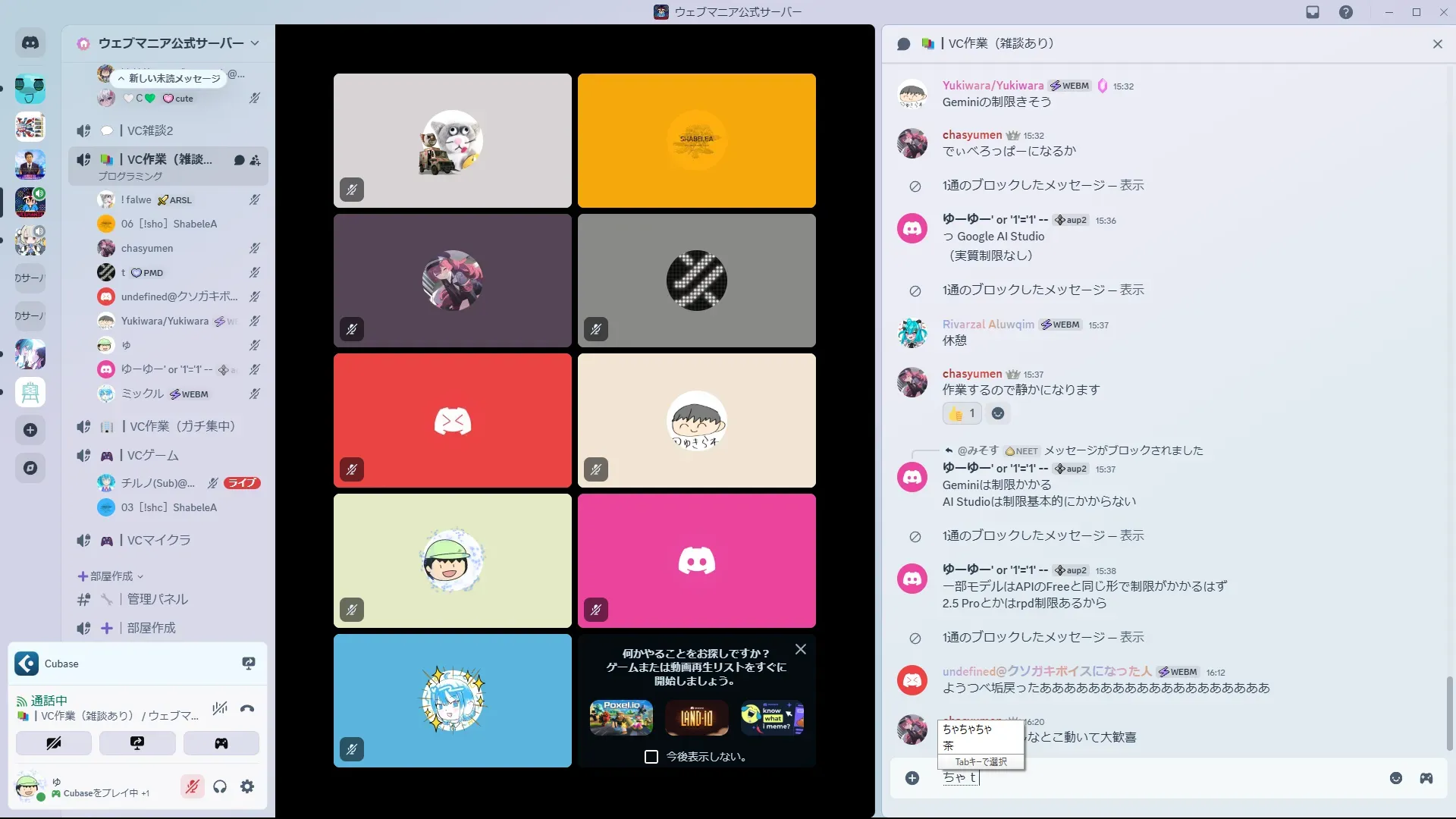Viewport: 1456px width, 819px height.
Task: Click the Discord home direct messages icon
Action: click(x=30, y=43)
